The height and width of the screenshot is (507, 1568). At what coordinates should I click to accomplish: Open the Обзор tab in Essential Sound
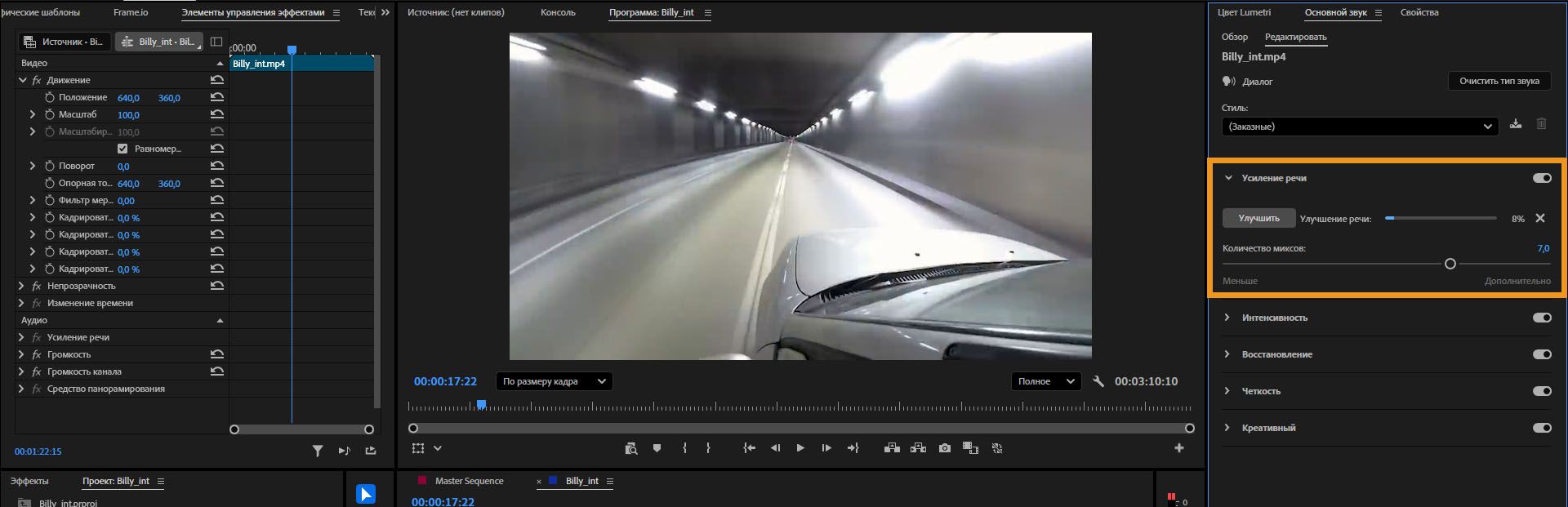click(1234, 37)
